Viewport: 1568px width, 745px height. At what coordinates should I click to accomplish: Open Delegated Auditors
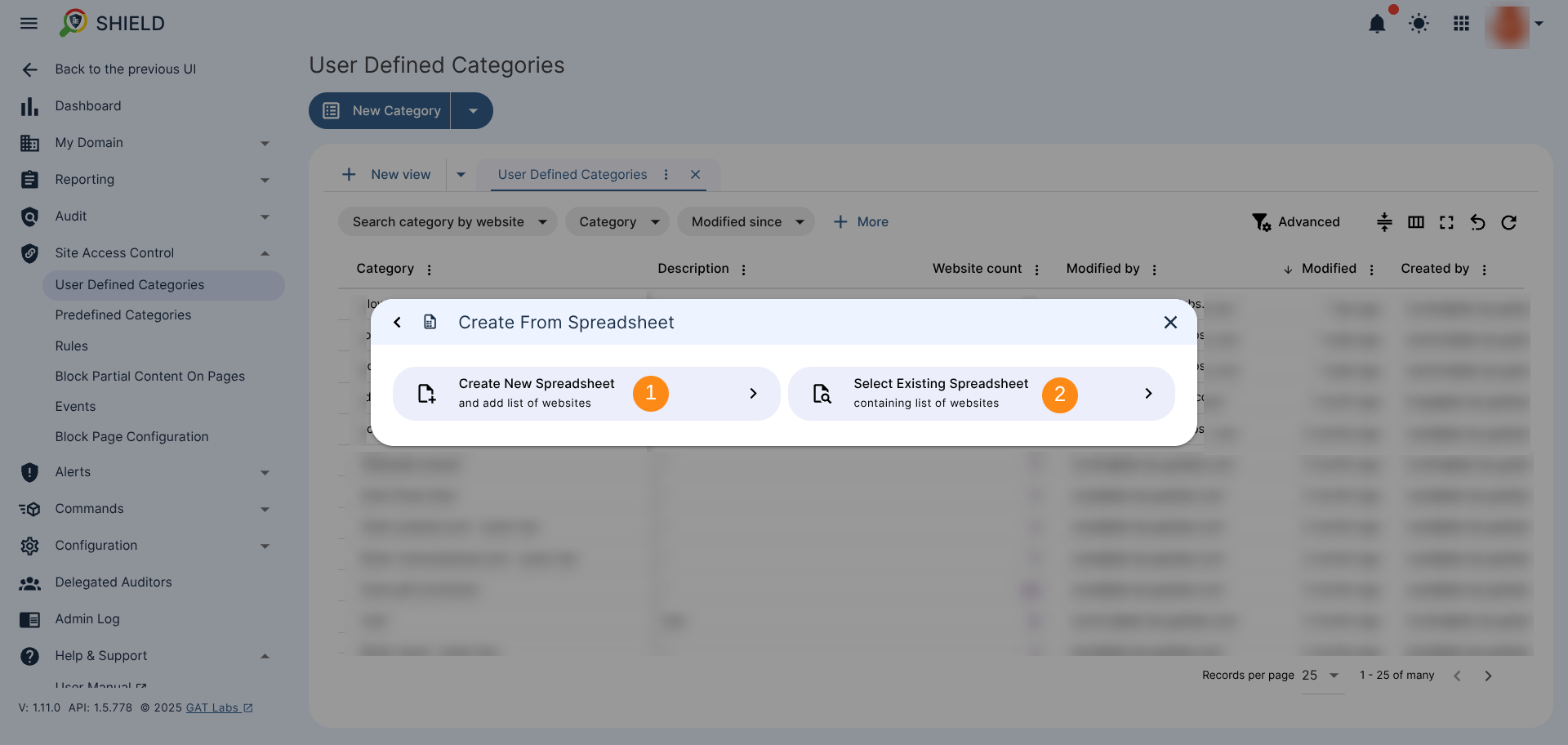[114, 582]
